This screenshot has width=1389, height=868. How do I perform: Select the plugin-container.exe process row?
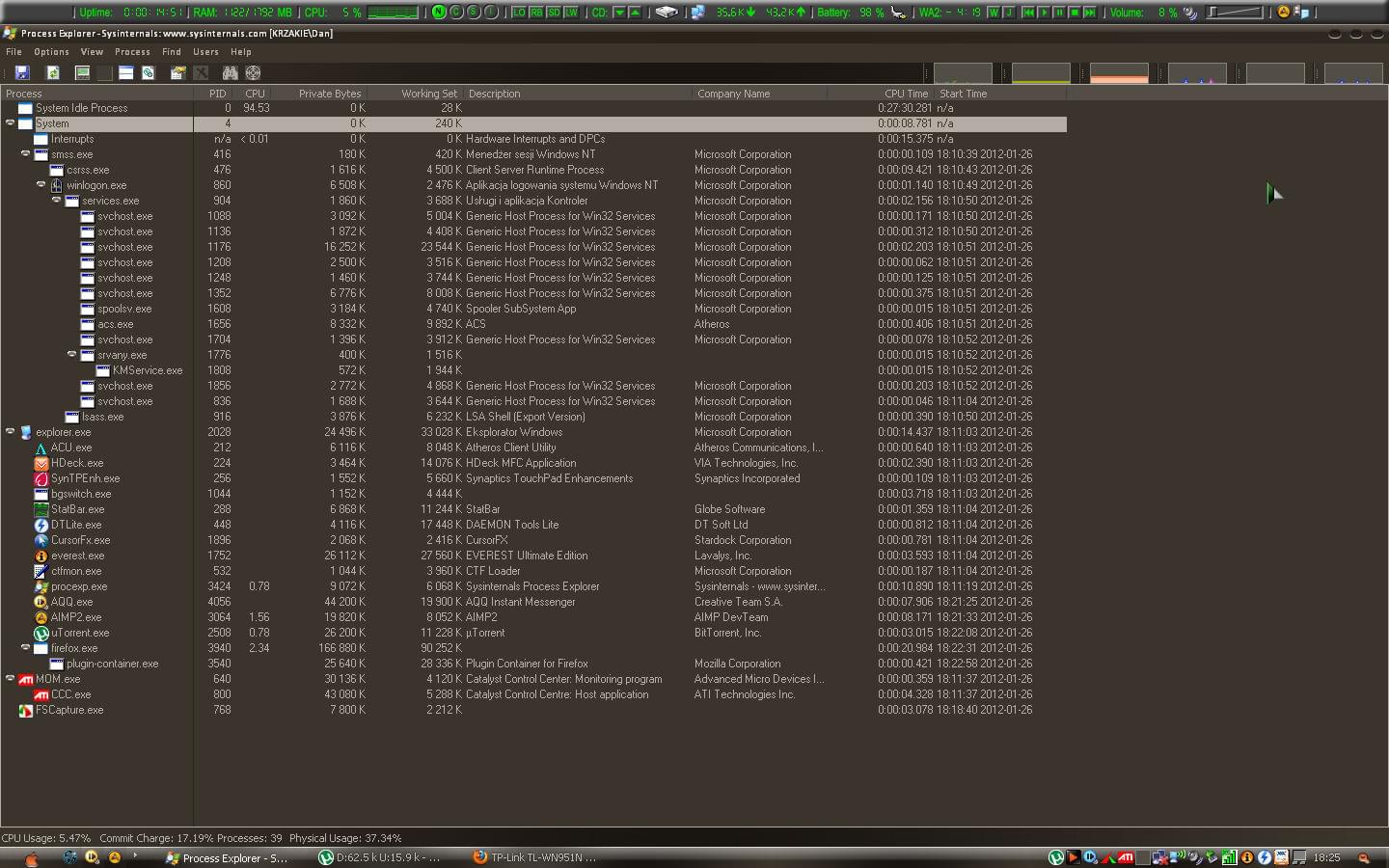click(533, 664)
